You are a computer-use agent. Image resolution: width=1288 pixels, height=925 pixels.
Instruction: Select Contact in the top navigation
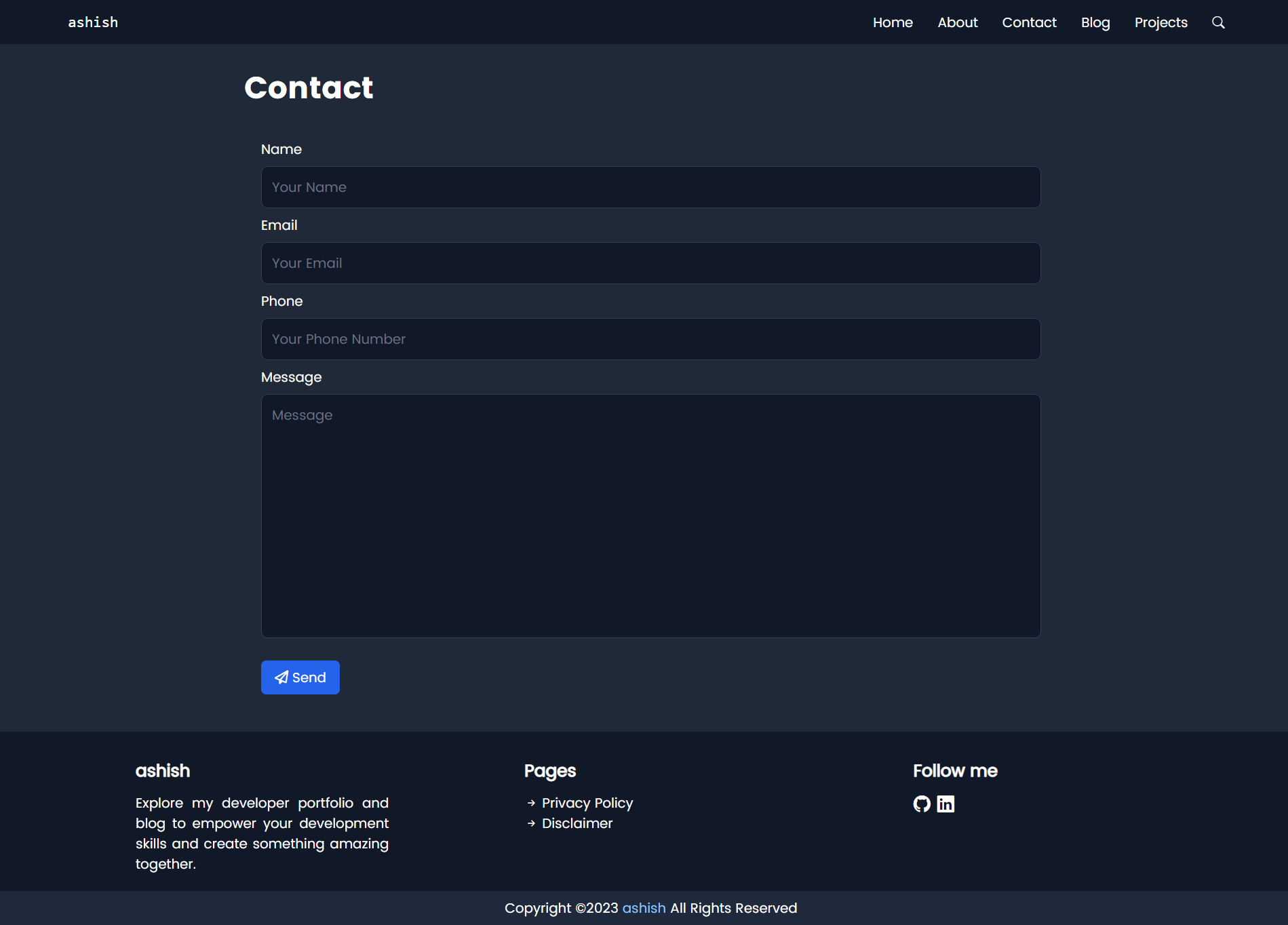click(x=1029, y=22)
